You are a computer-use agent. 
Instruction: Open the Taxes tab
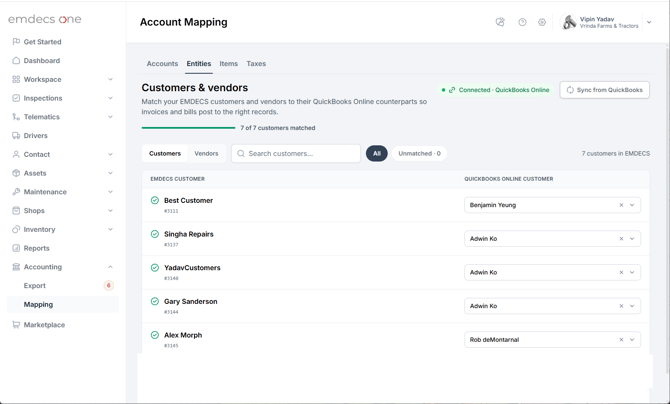[x=256, y=64]
